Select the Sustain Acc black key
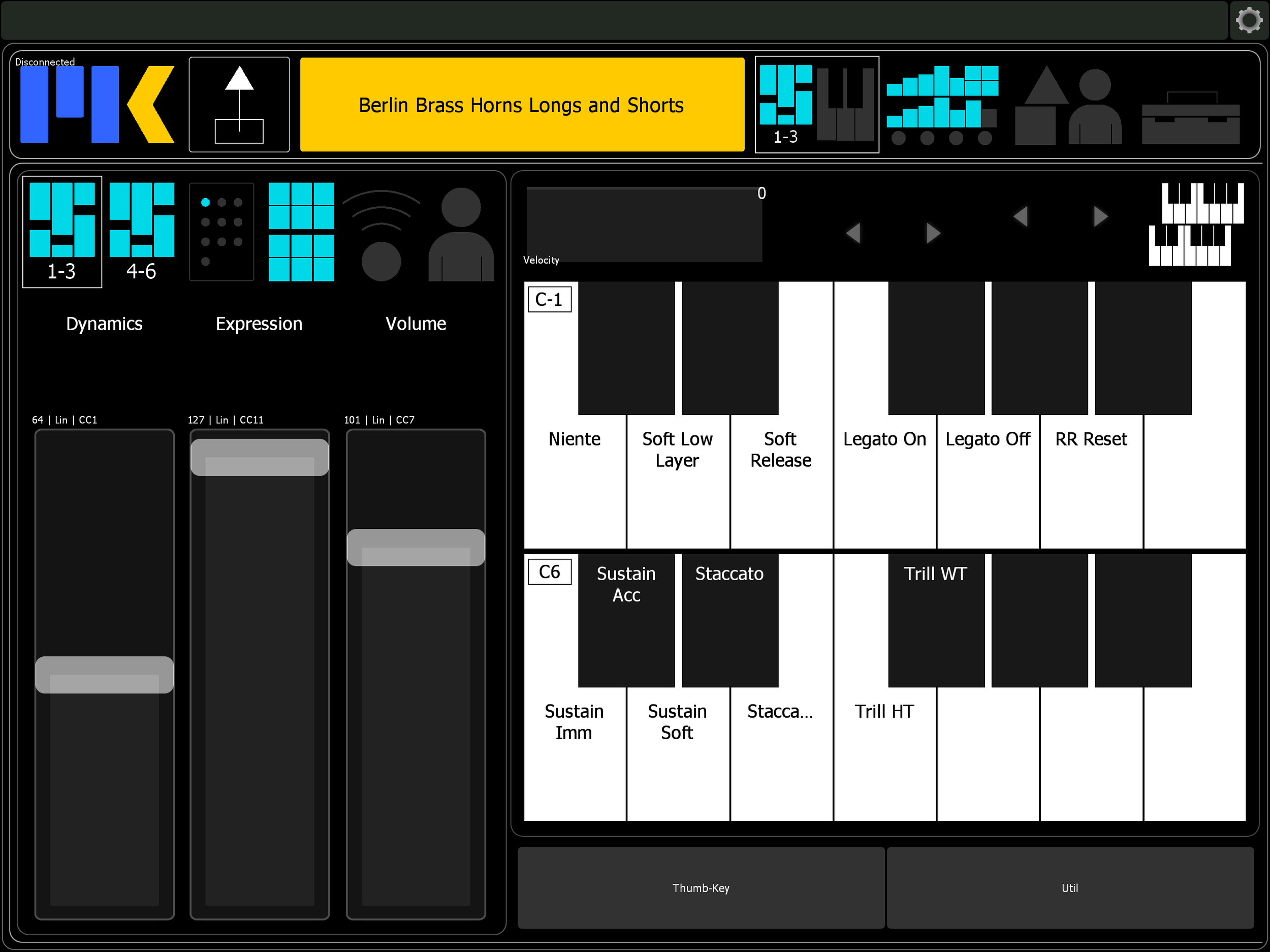1270x952 pixels. [x=626, y=620]
